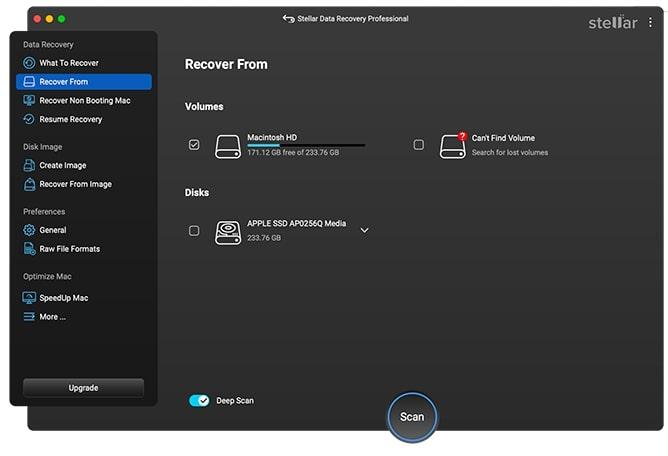This screenshot has width=668, height=456.
Task: Turn off the Deep Scan toggle
Action: 199,401
